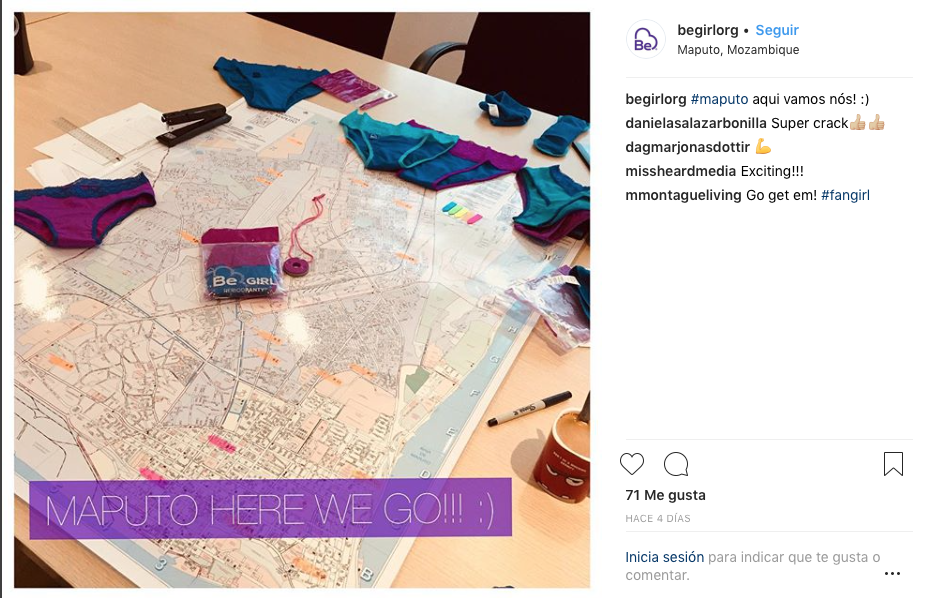
Task: Open missheardmedia commenter profile
Action: click(x=681, y=171)
